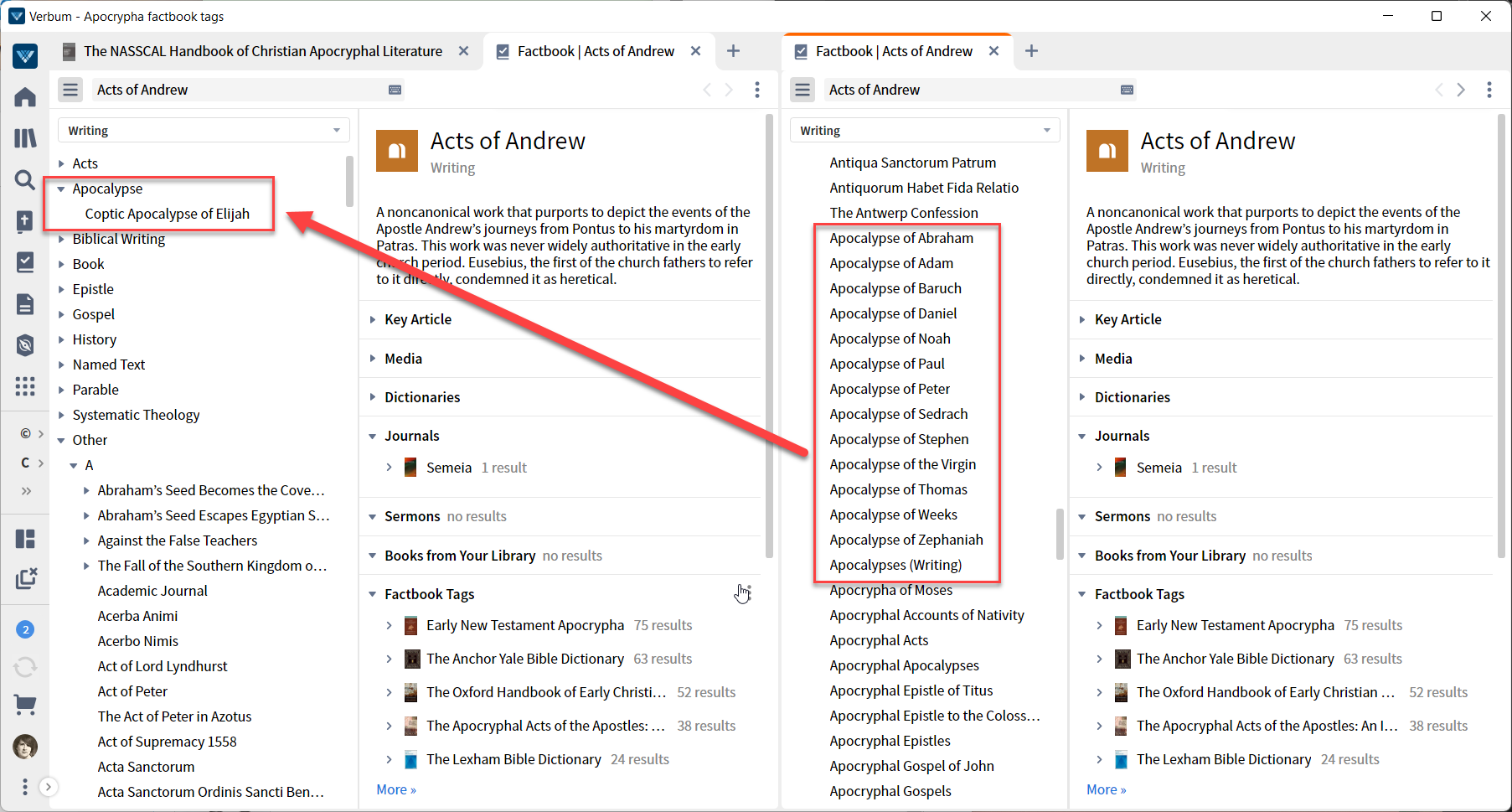
Task: Click right writings list scrollbar thumb
Action: (x=1060, y=533)
